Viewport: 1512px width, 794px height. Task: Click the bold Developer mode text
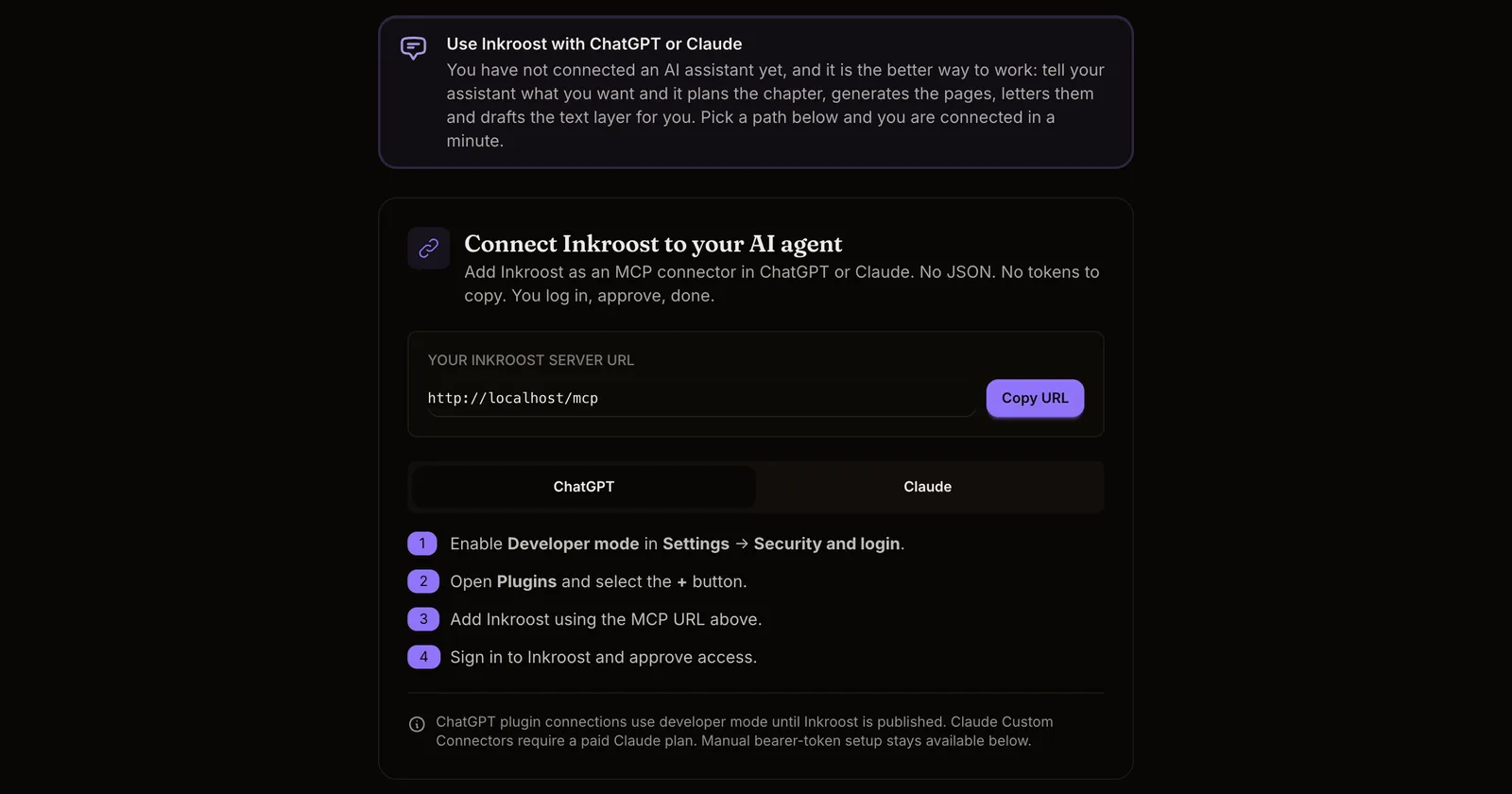[x=573, y=544]
